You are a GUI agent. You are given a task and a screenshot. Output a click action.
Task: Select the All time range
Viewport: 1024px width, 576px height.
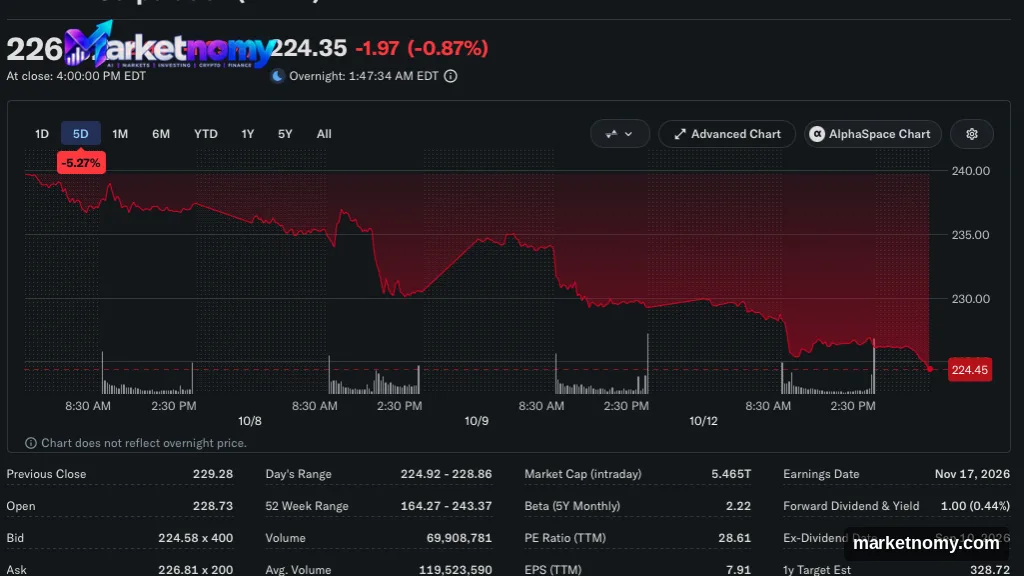(x=324, y=134)
